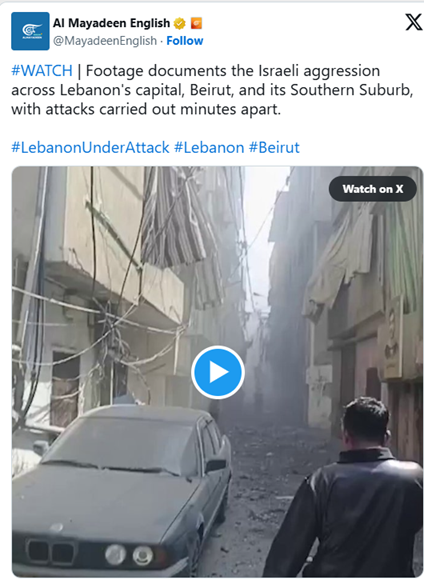Open the #Lebanon hashtag
The height and width of the screenshot is (580, 424).
[x=209, y=148]
